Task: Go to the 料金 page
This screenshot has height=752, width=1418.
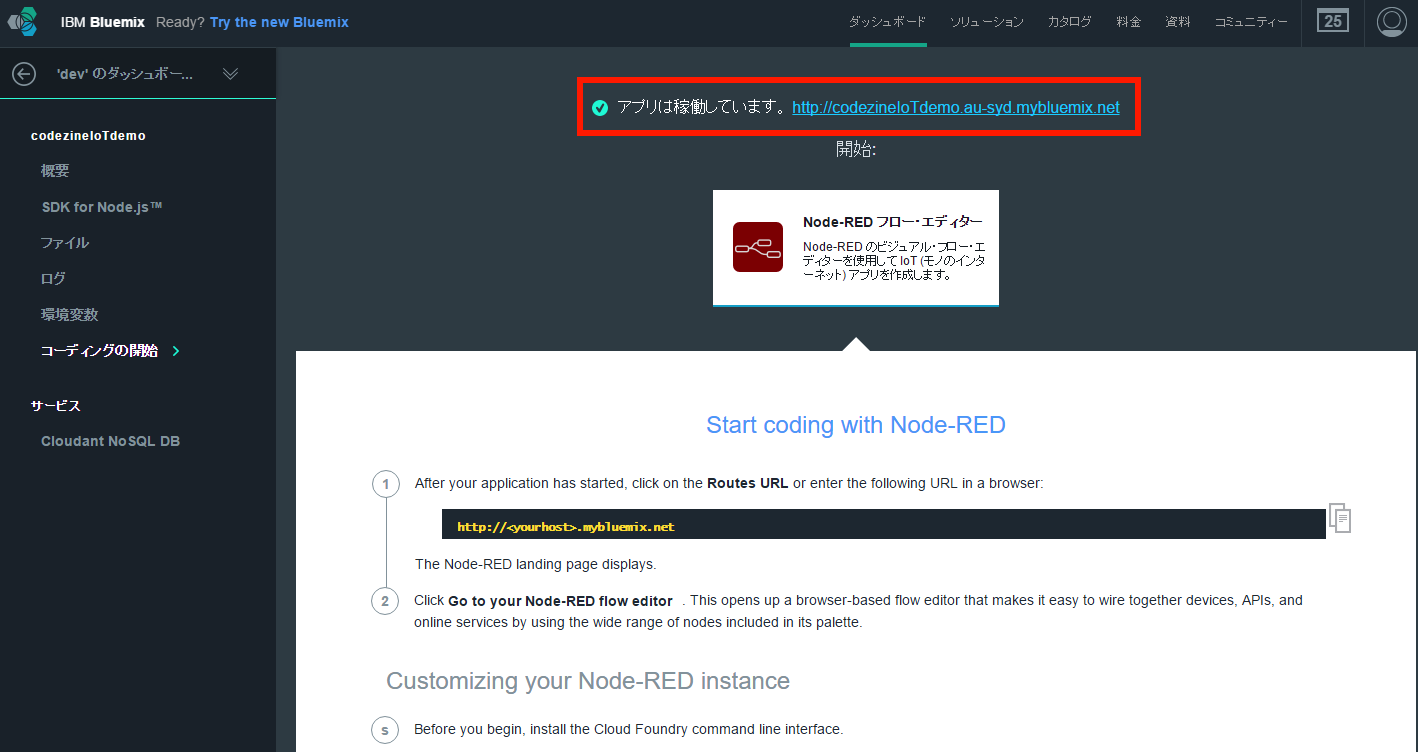Action: pyautogui.click(x=1128, y=22)
